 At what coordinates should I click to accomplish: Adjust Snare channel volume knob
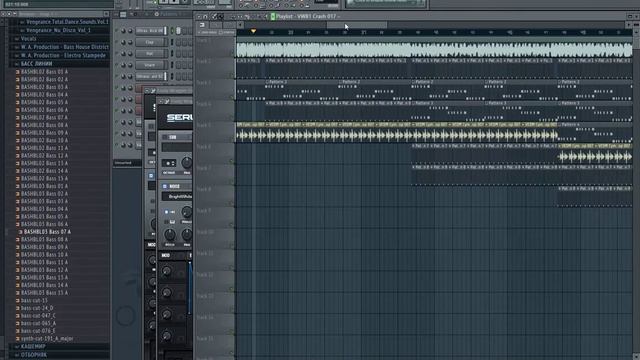tap(130, 65)
